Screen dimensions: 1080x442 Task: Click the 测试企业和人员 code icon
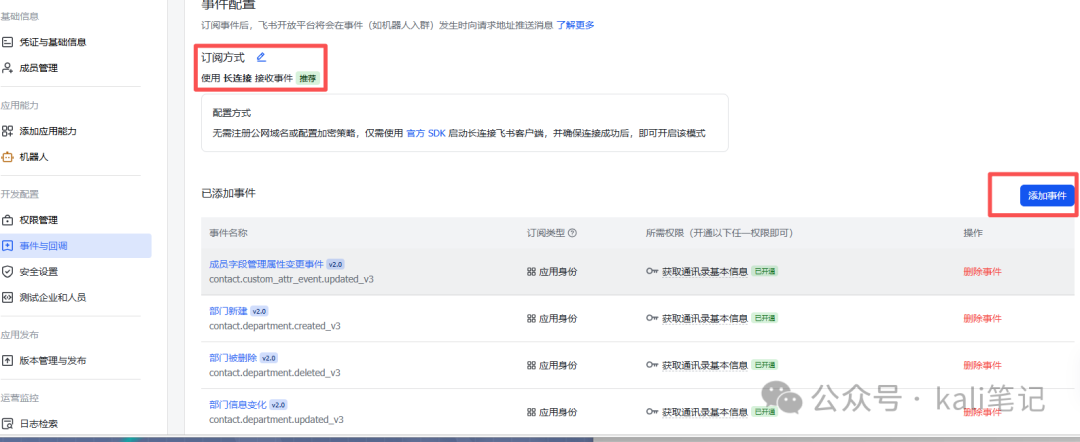click(8, 298)
